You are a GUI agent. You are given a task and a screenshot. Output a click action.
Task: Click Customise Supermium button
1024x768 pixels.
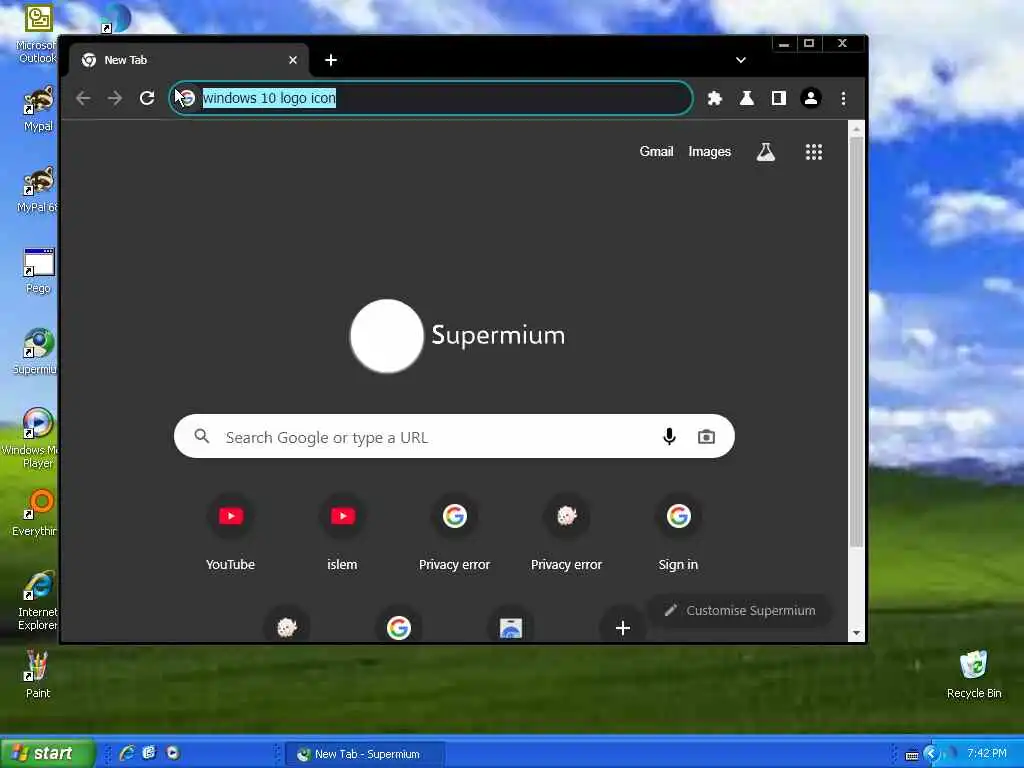(741, 611)
